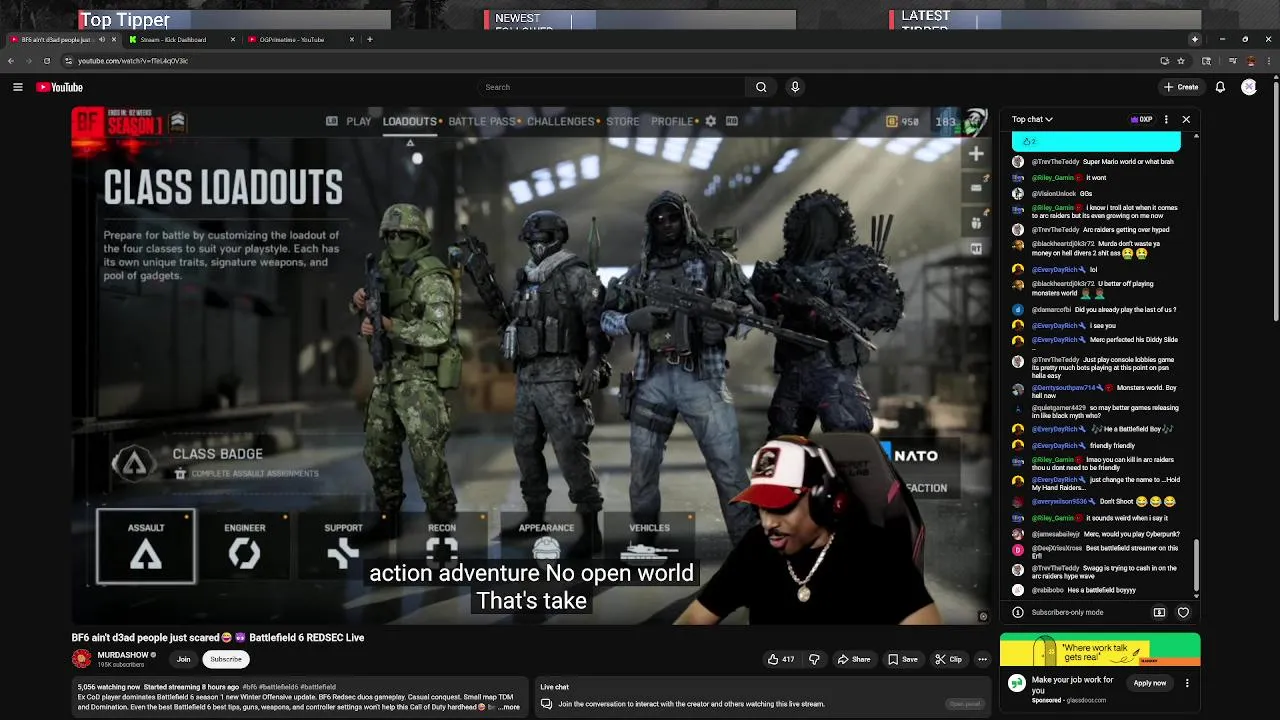Share the live stream
Viewport: 1280px width, 720px height.
tap(854, 659)
